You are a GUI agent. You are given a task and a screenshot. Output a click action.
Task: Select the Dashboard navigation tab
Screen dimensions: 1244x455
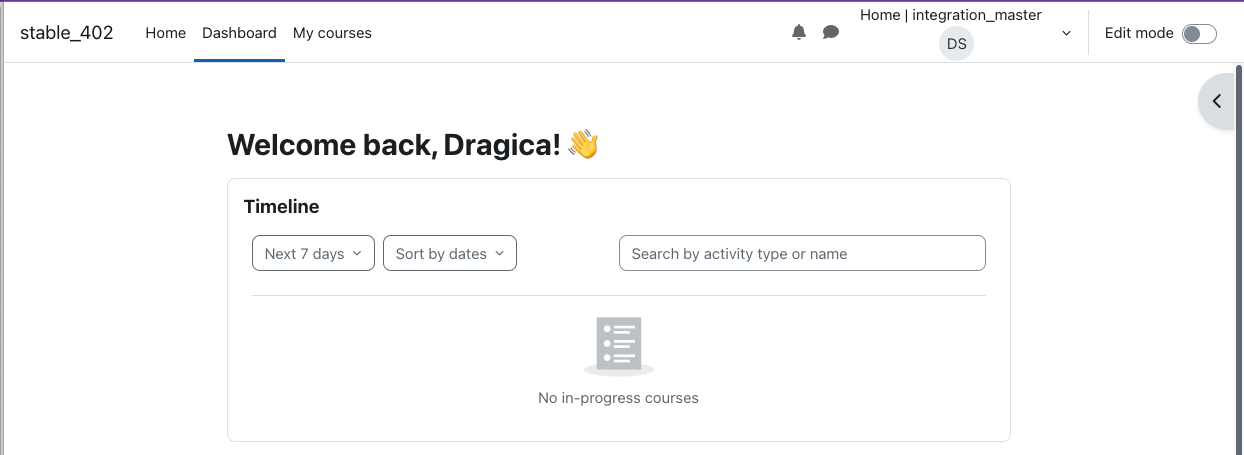click(239, 33)
